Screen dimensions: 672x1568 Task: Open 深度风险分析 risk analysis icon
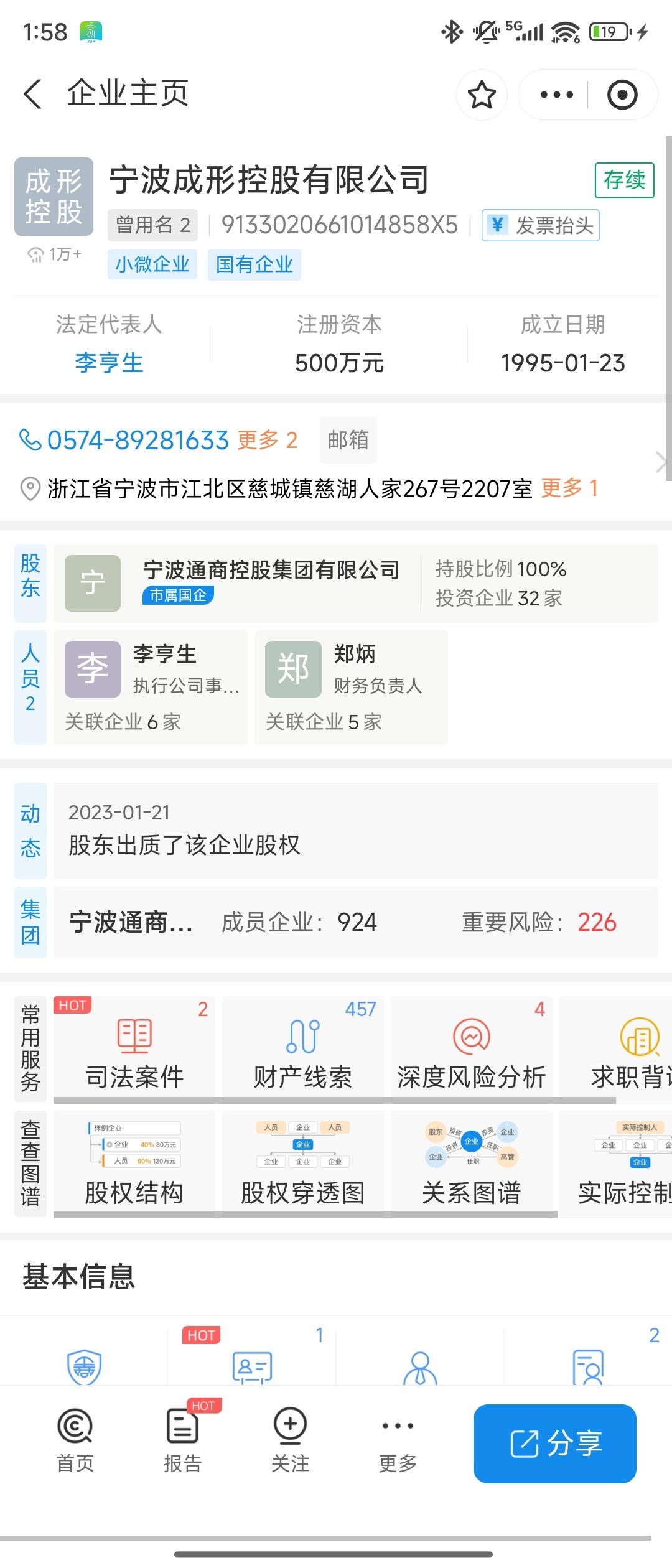[472, 1036]
